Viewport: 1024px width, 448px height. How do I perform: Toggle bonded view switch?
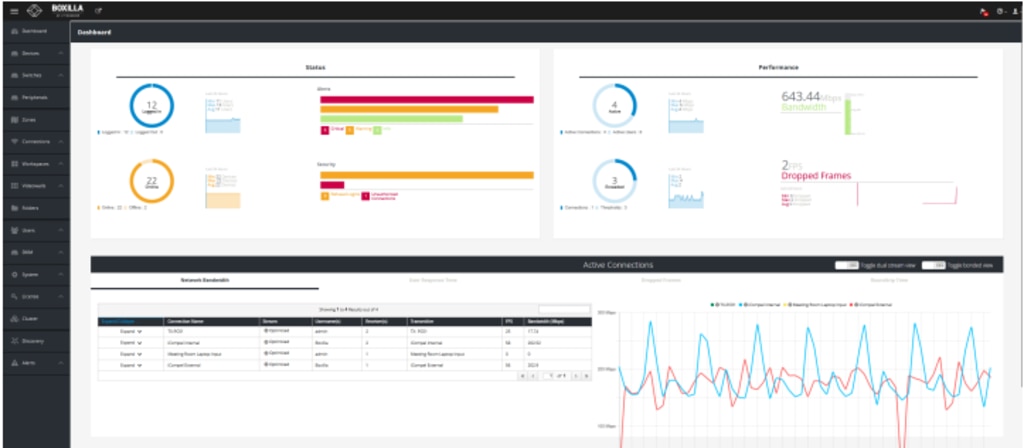pos(934,265)
